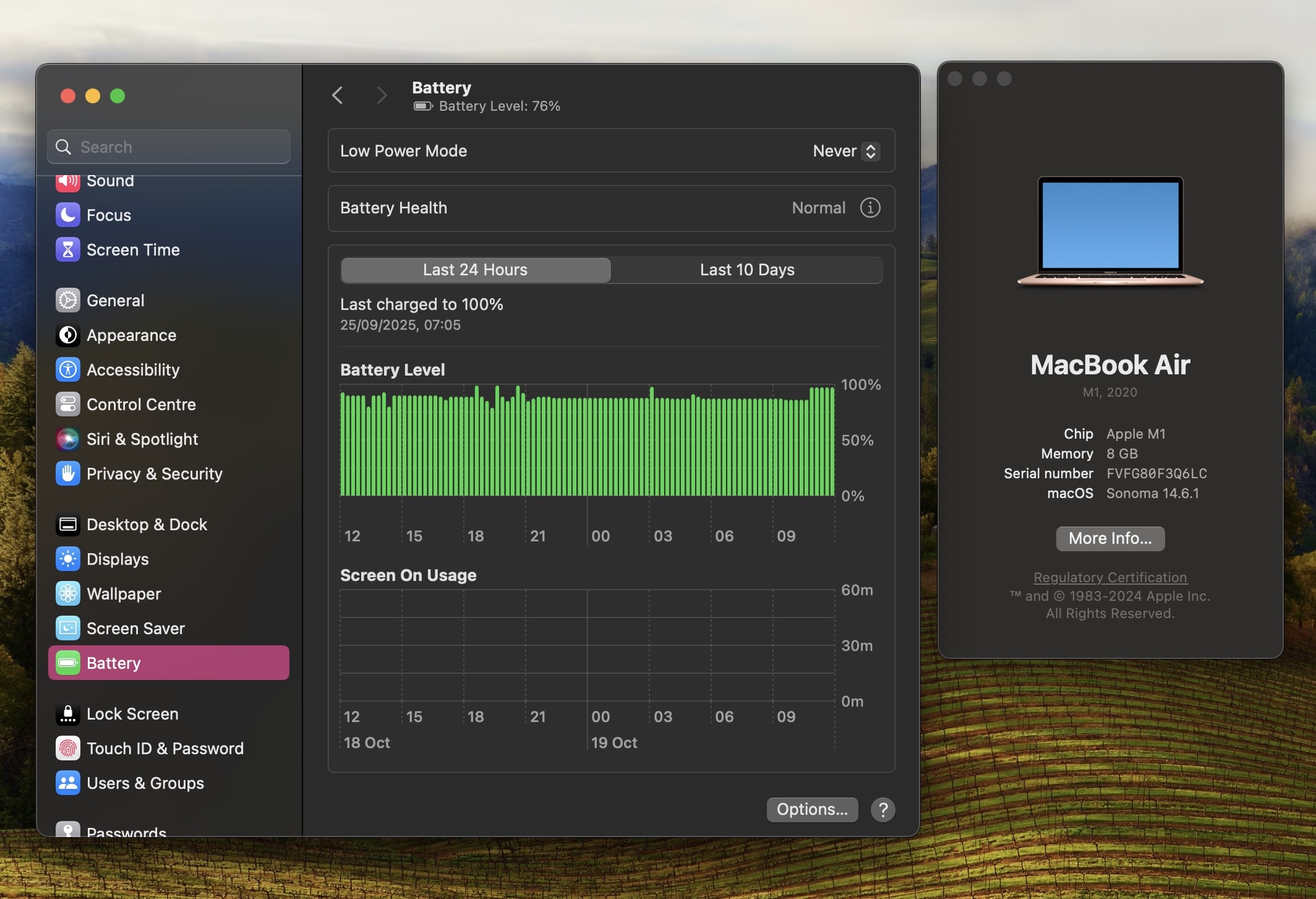Click the Options... button
This screenshot has height=899, width=1316.
tap(811, 809)
